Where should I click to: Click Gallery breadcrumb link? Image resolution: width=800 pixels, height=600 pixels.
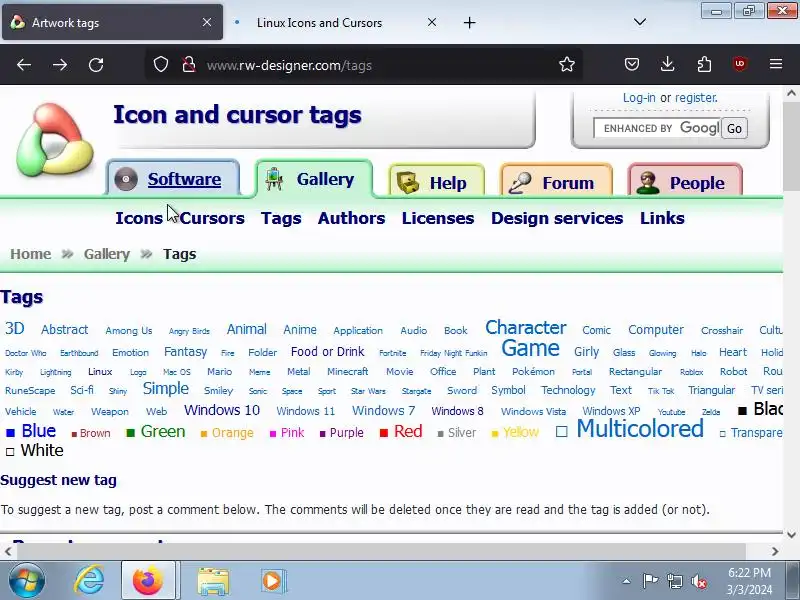(107, 254)
